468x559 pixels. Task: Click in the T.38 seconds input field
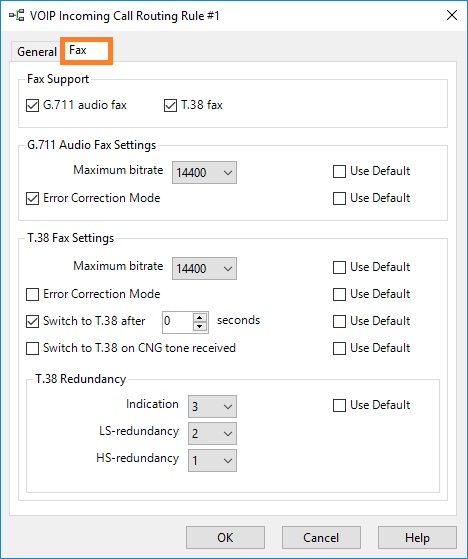coord(178,322)
